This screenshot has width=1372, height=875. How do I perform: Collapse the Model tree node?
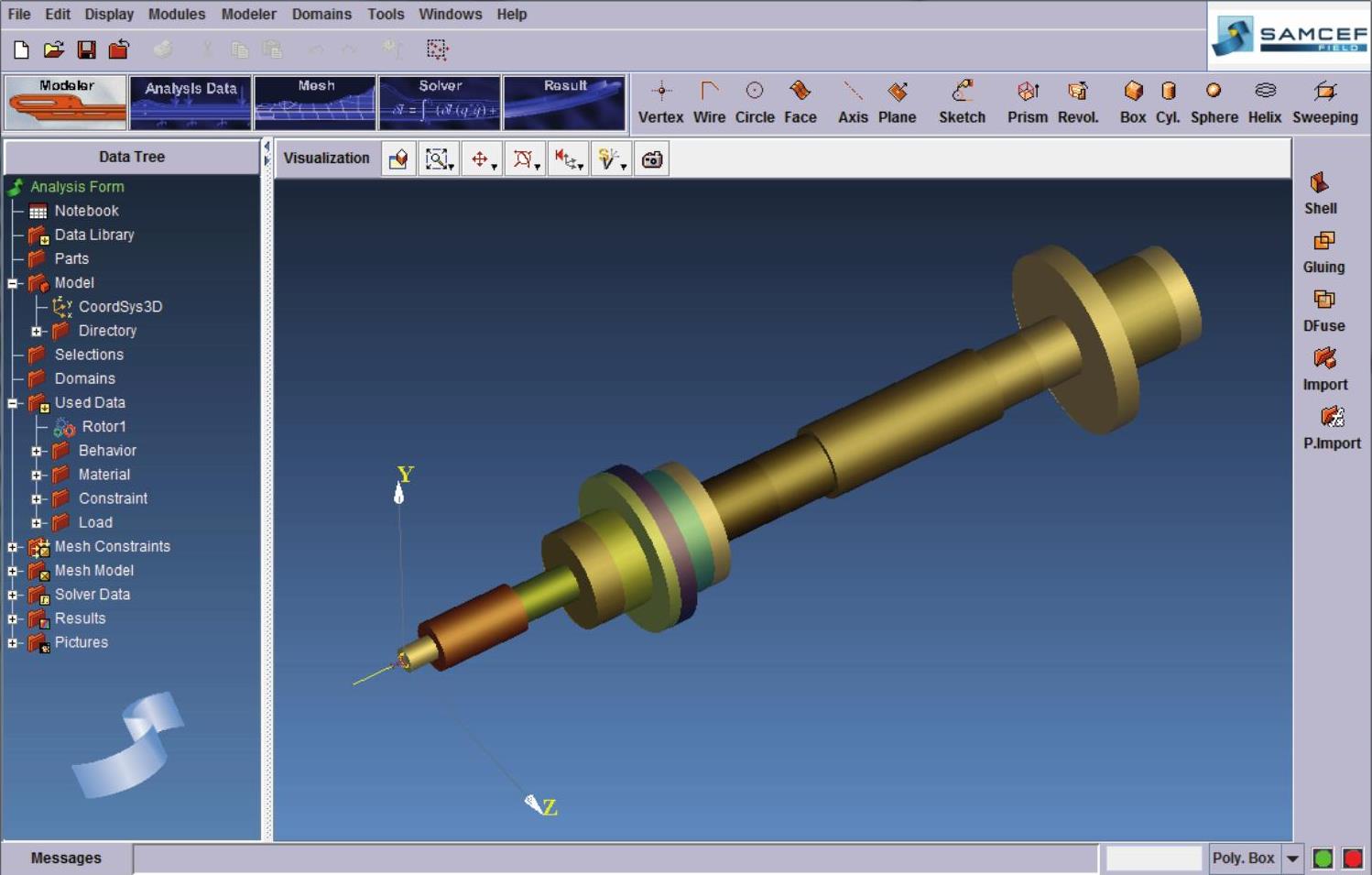13,283
